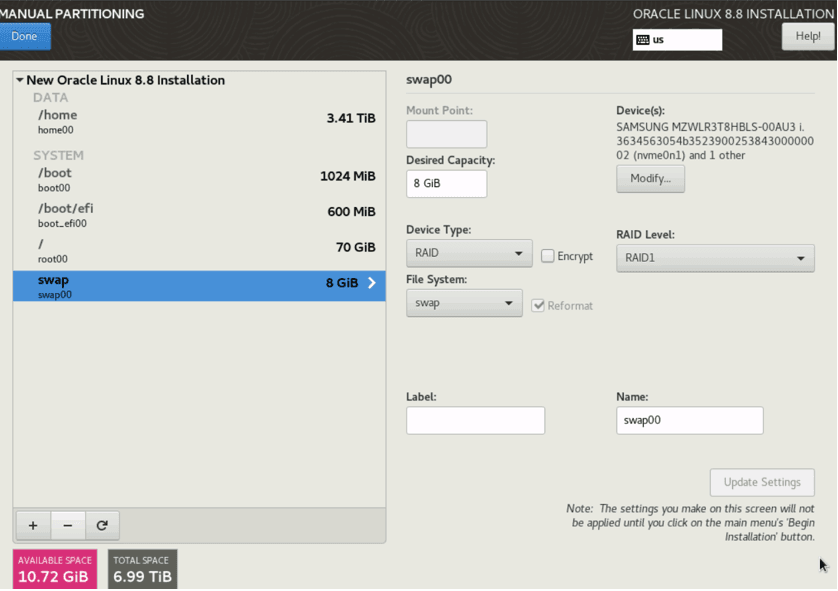Remove selected swap partition with minus button
This screenshot has width=838, height=591.
[x=68, y=525]
